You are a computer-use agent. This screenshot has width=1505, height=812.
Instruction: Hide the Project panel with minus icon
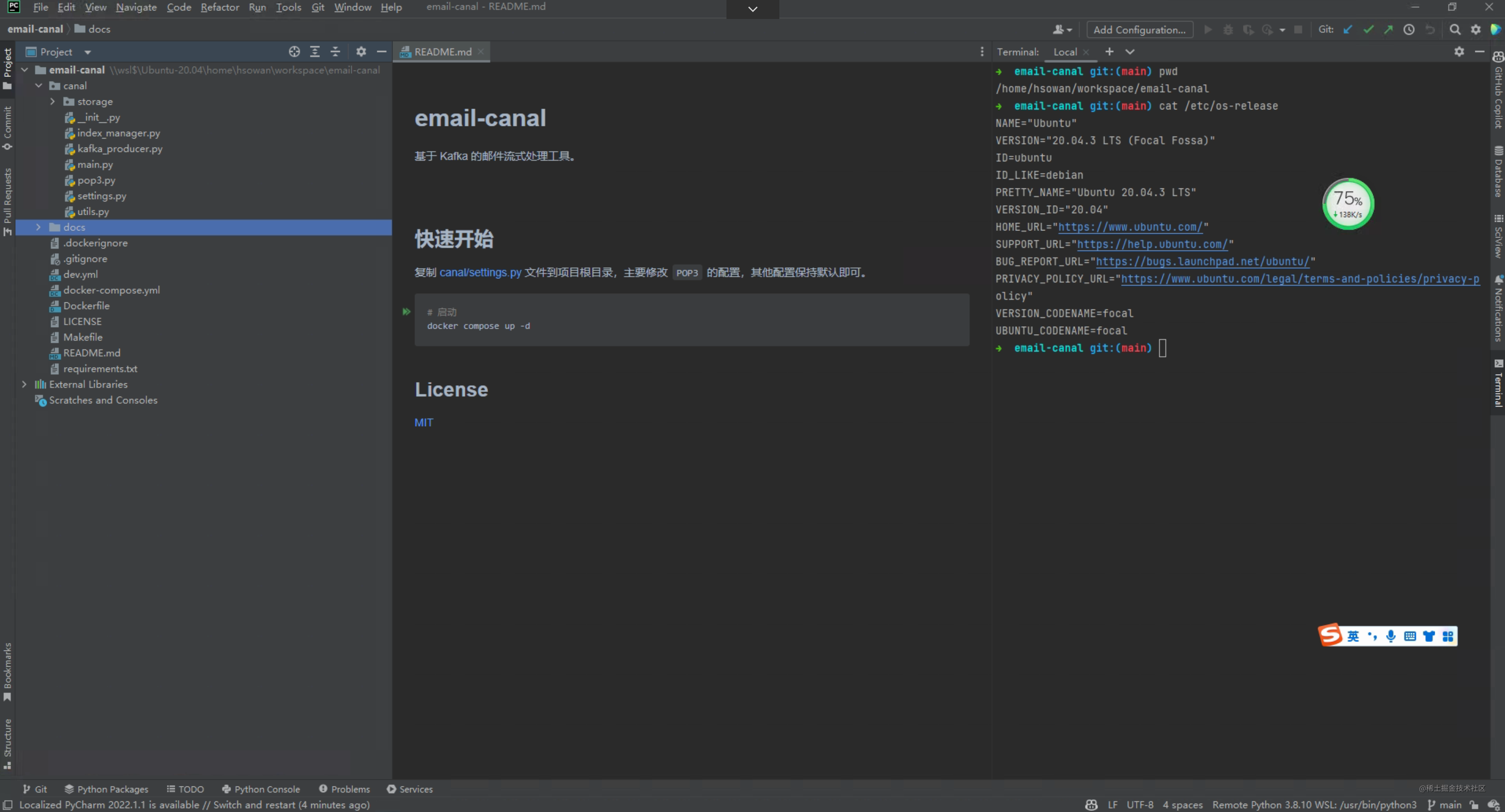click(381, 52)
